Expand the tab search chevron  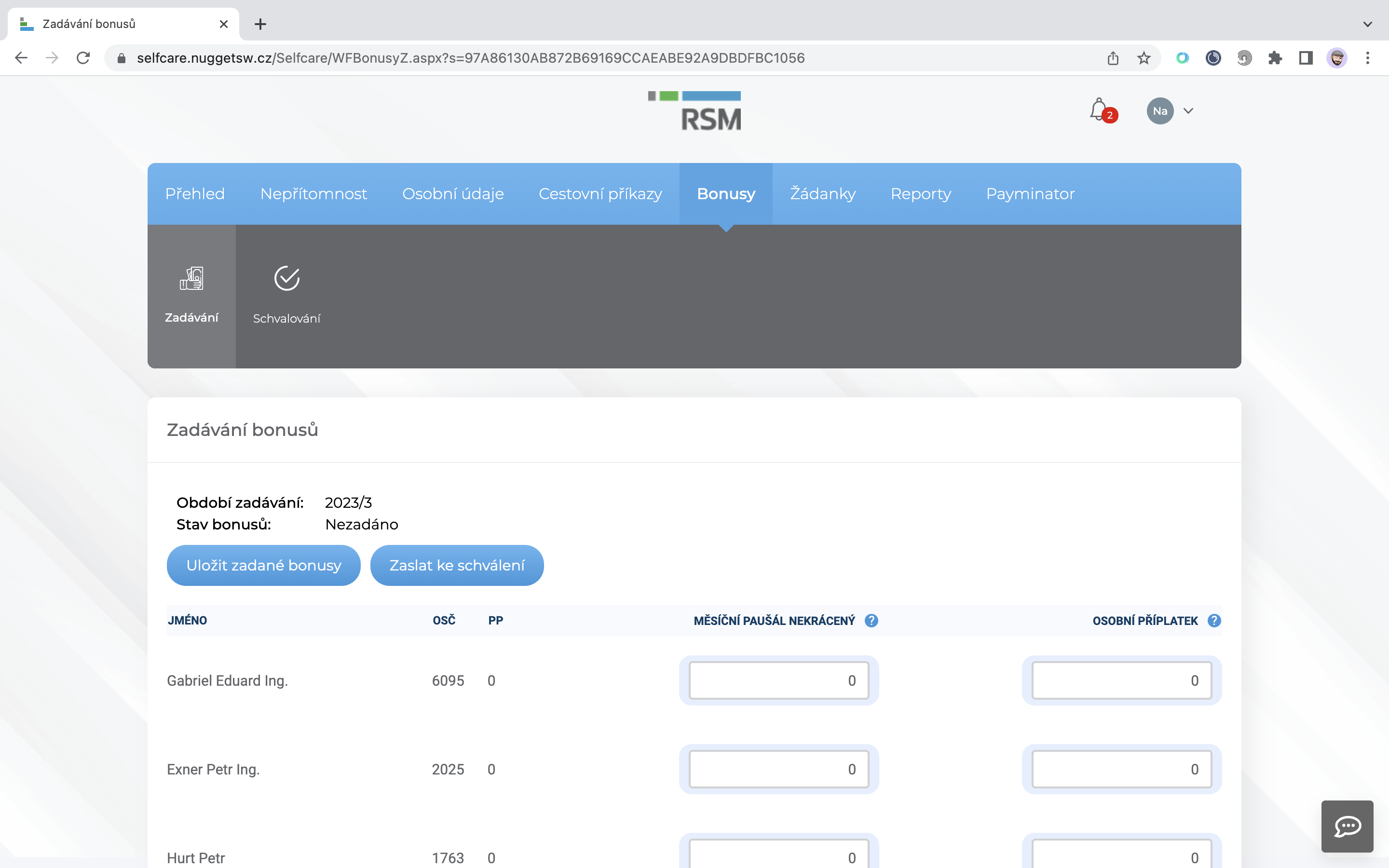tap(1368, 24)
